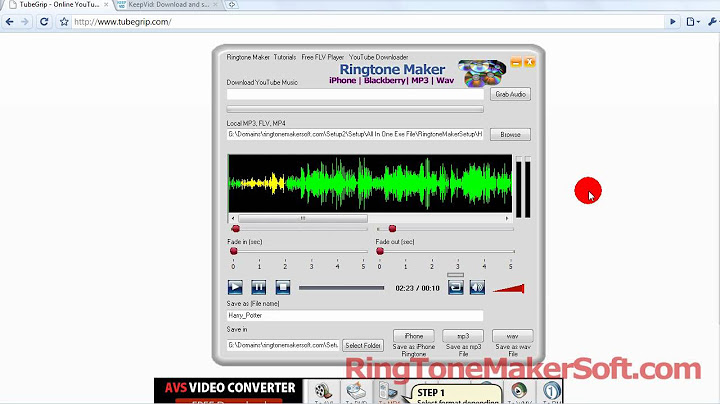Click the Go arrow beside the address bar
The width and height of the screenshot is (720, 404).
click(x=673, y=22)
